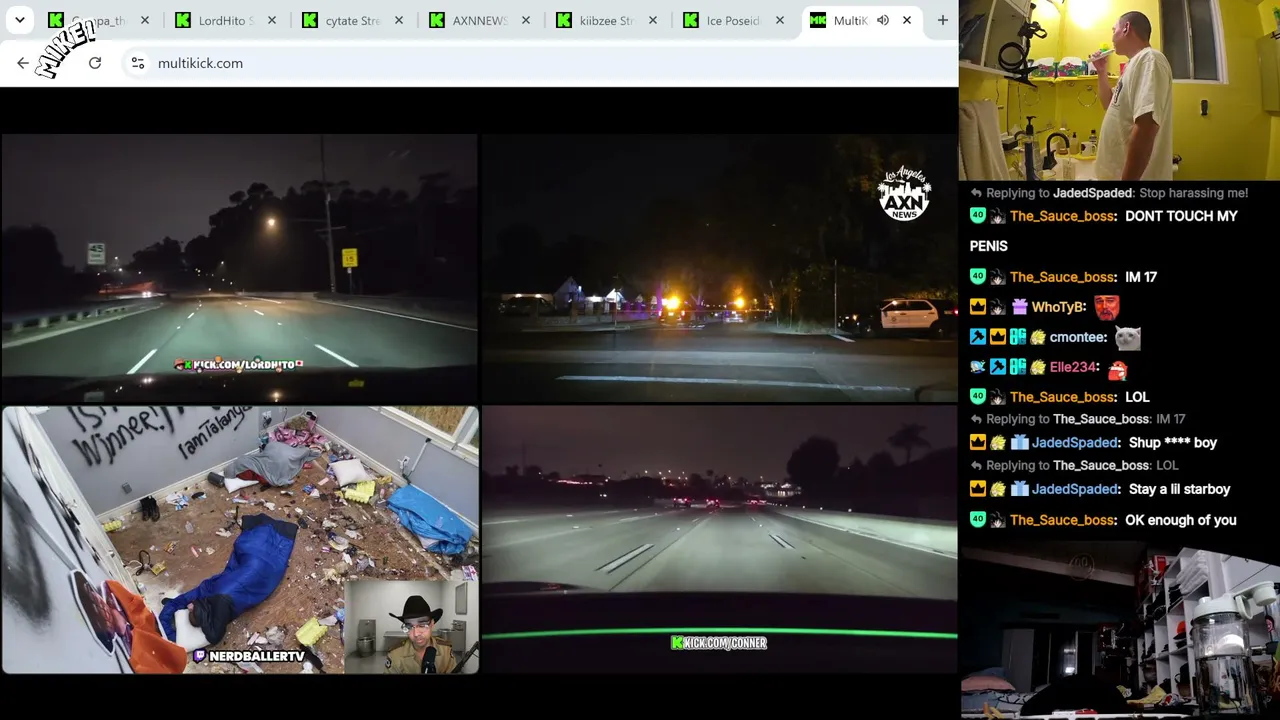
Task: Click the red emote posted by Elle234
Action: pyautogui.click(x=1117, y=369)
